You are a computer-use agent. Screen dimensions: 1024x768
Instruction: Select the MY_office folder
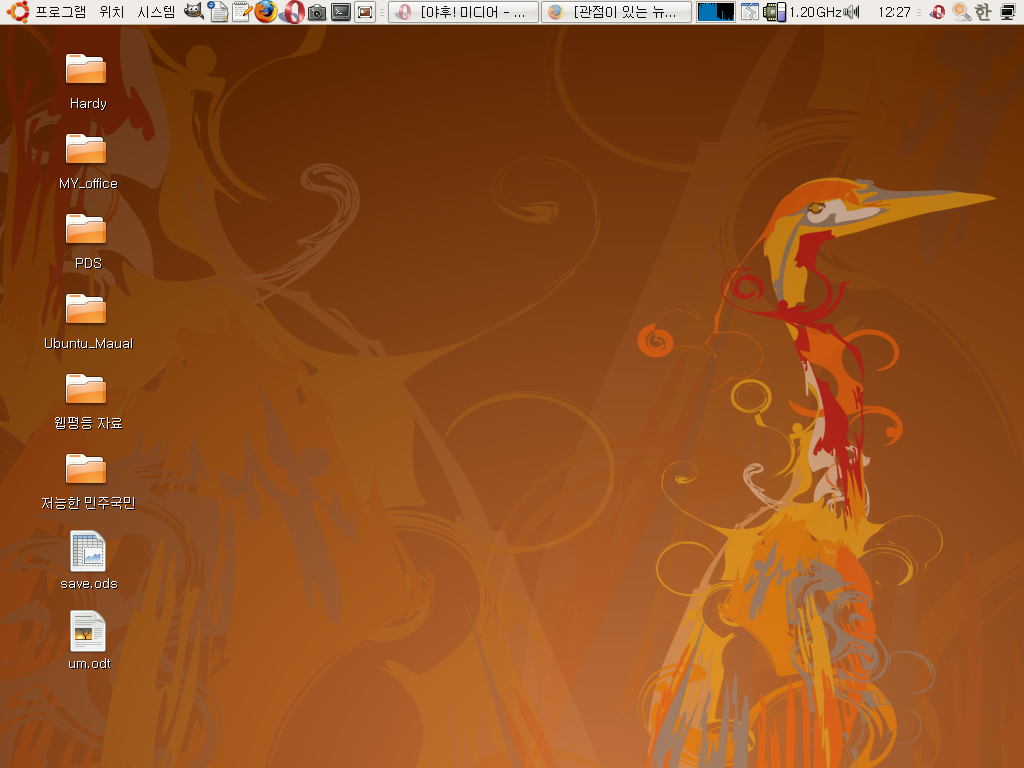[88, 161]
